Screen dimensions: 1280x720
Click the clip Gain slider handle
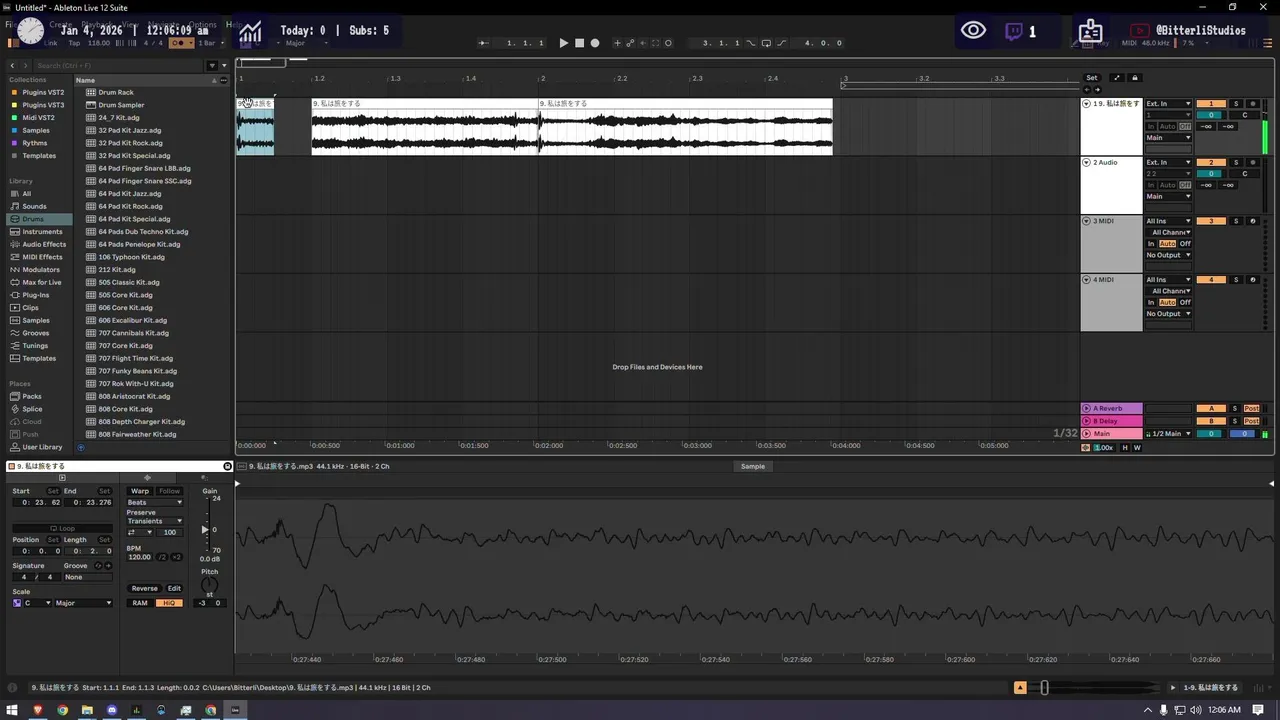point(205,530)
